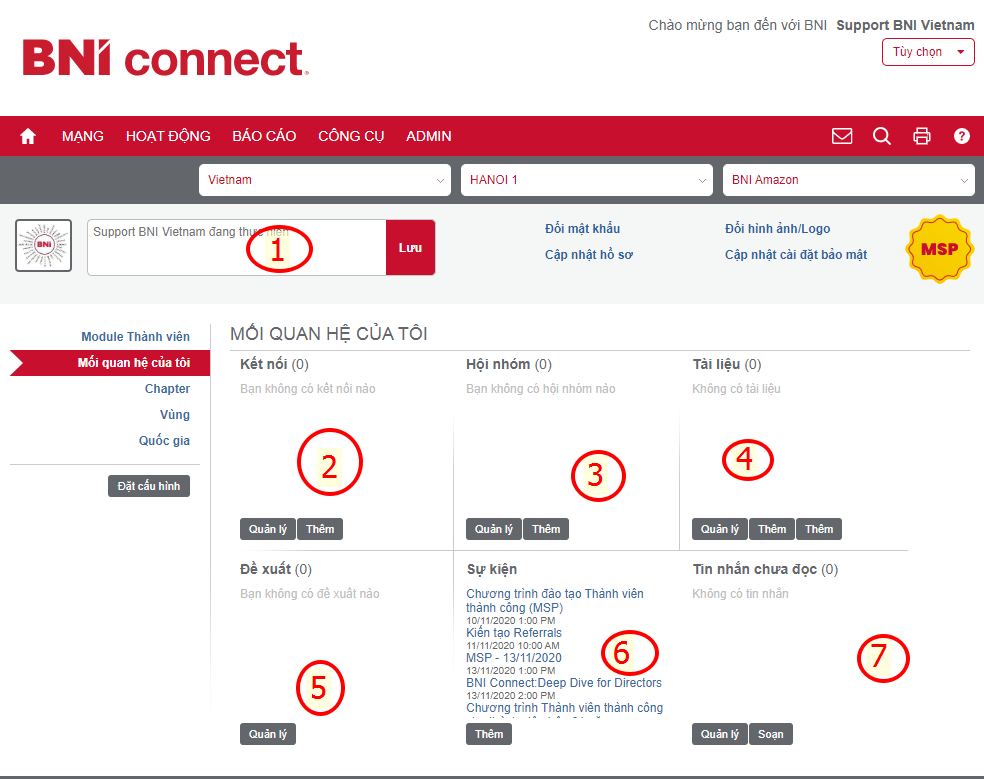This screenshot has height=779, width=984.
Task: Click the date 10/11/2020 1:00 PM
Action: [511, 621]
